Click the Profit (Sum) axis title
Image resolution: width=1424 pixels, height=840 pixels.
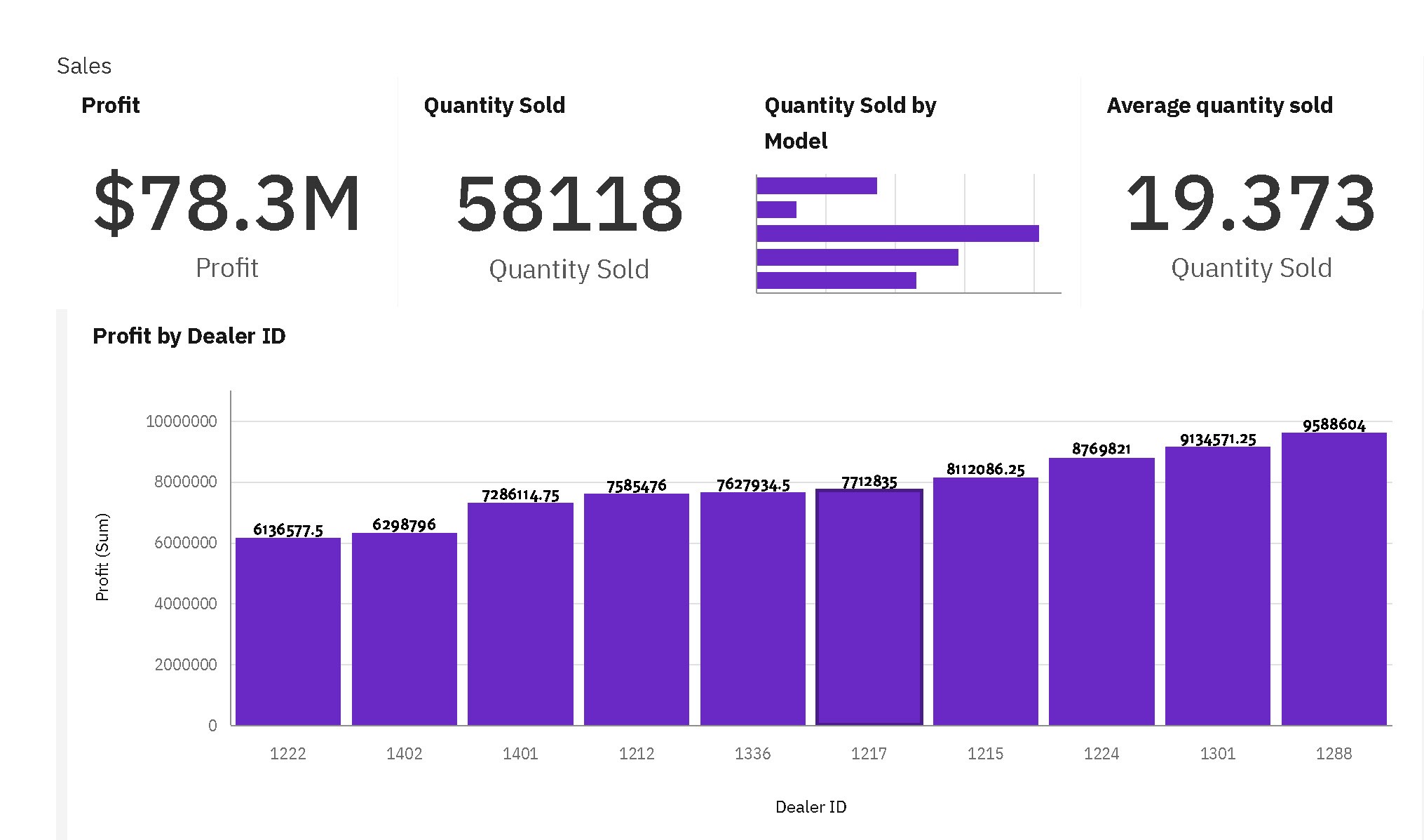[102, 557]
